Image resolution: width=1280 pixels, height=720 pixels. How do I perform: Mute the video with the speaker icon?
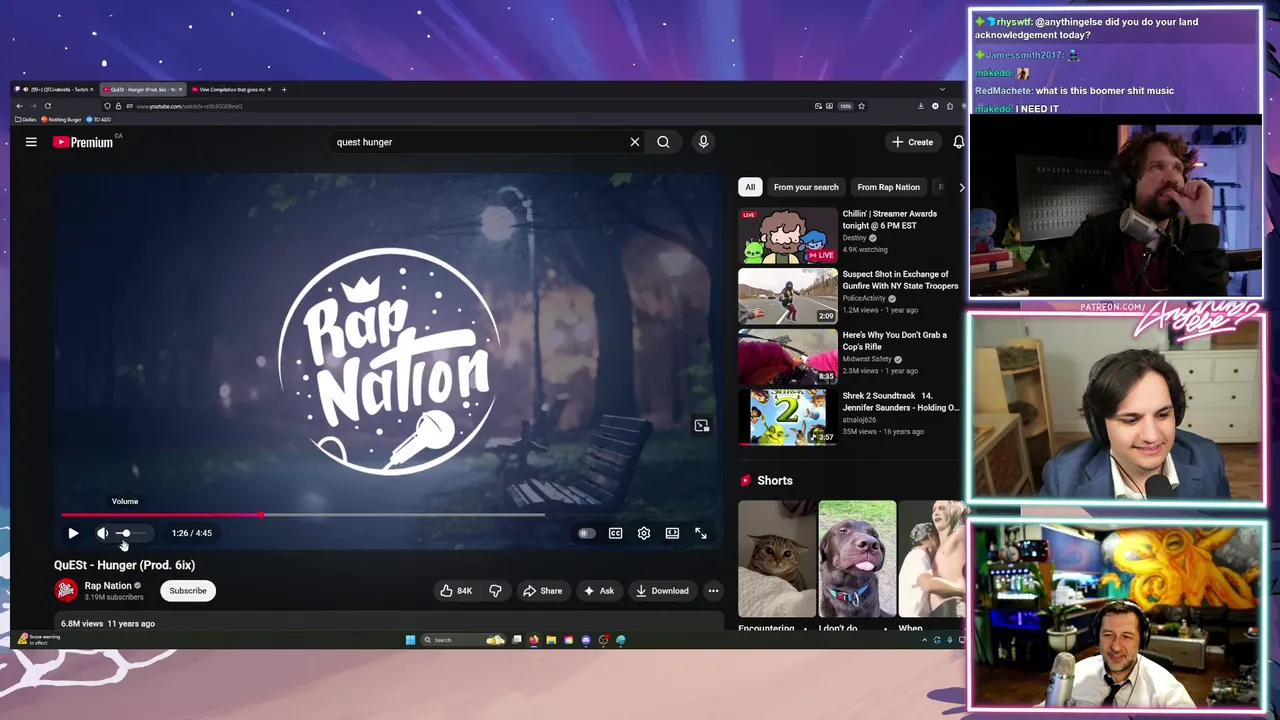pos(102,533)
